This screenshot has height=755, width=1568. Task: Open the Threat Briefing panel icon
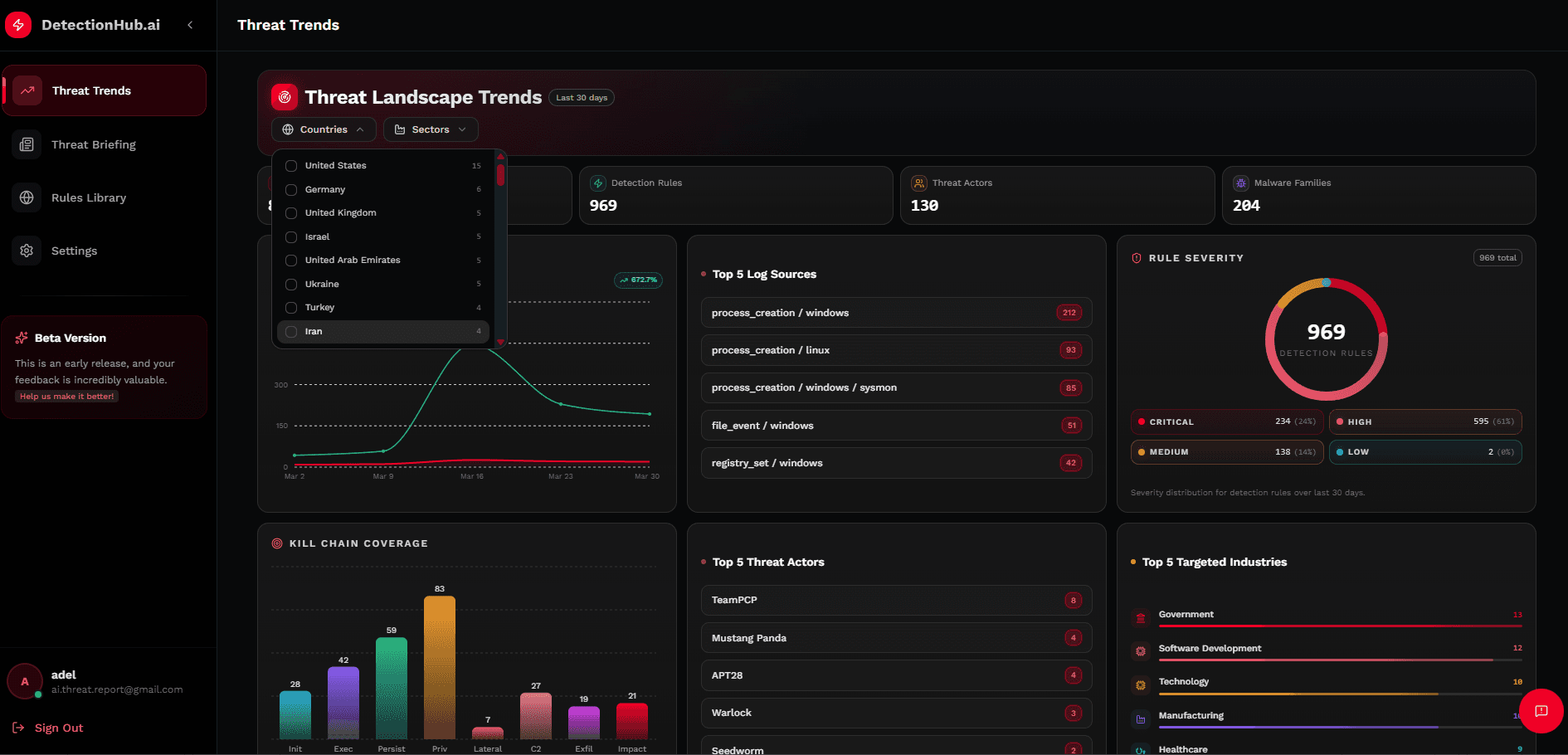click(x=26, y=144)
